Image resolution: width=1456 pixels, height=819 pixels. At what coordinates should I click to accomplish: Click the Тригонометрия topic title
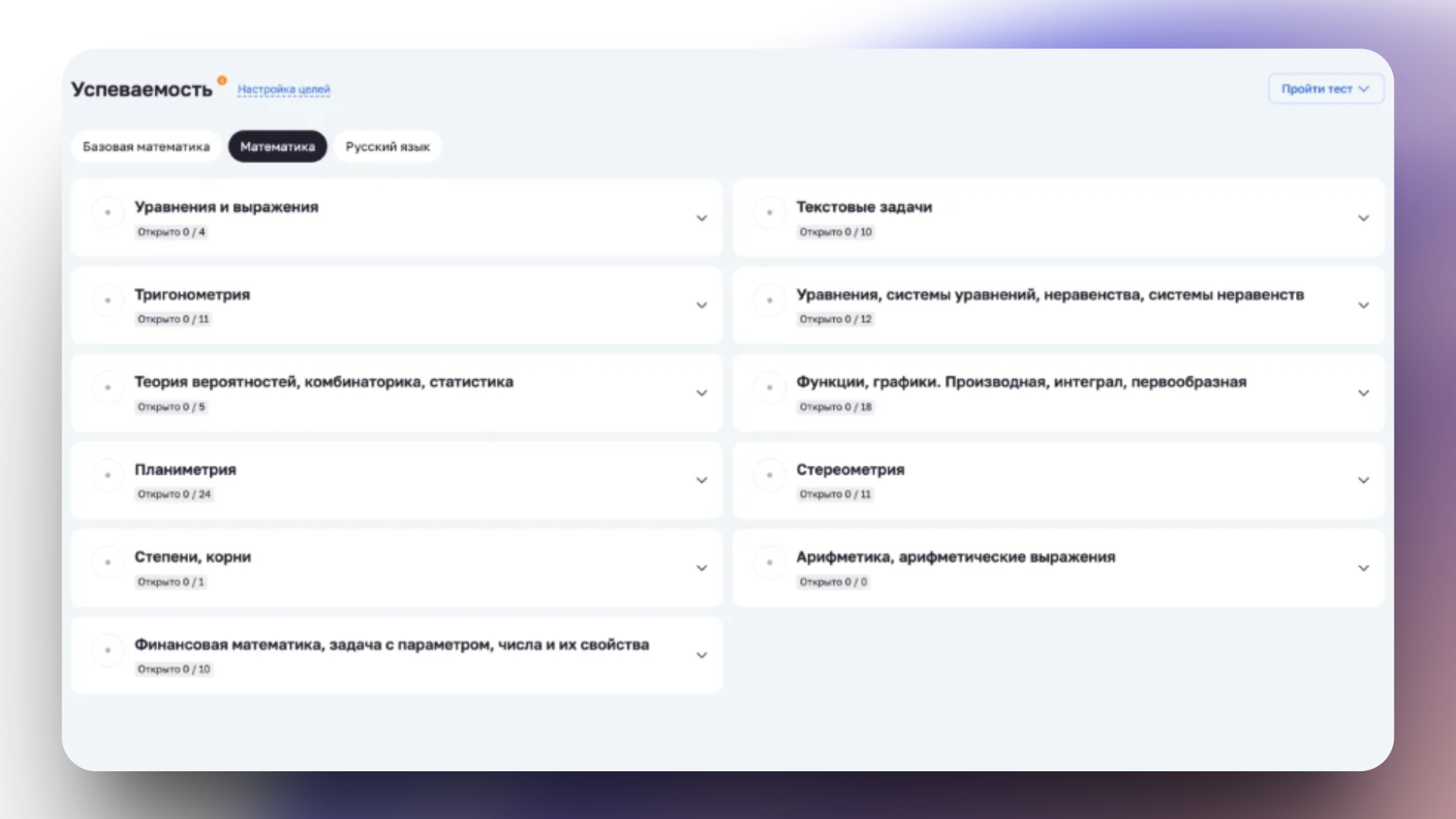193,295
